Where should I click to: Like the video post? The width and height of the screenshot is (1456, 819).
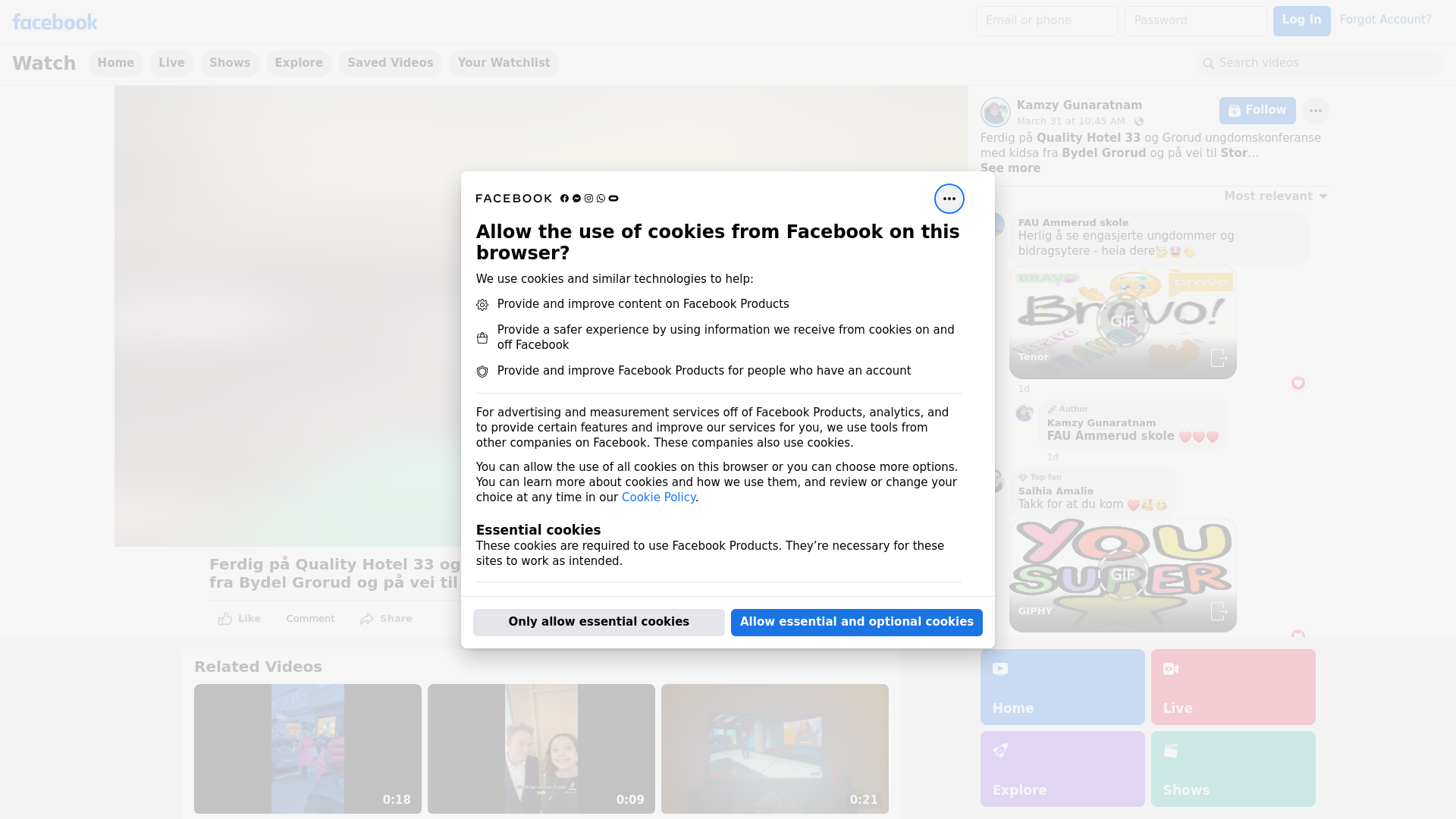239,619
